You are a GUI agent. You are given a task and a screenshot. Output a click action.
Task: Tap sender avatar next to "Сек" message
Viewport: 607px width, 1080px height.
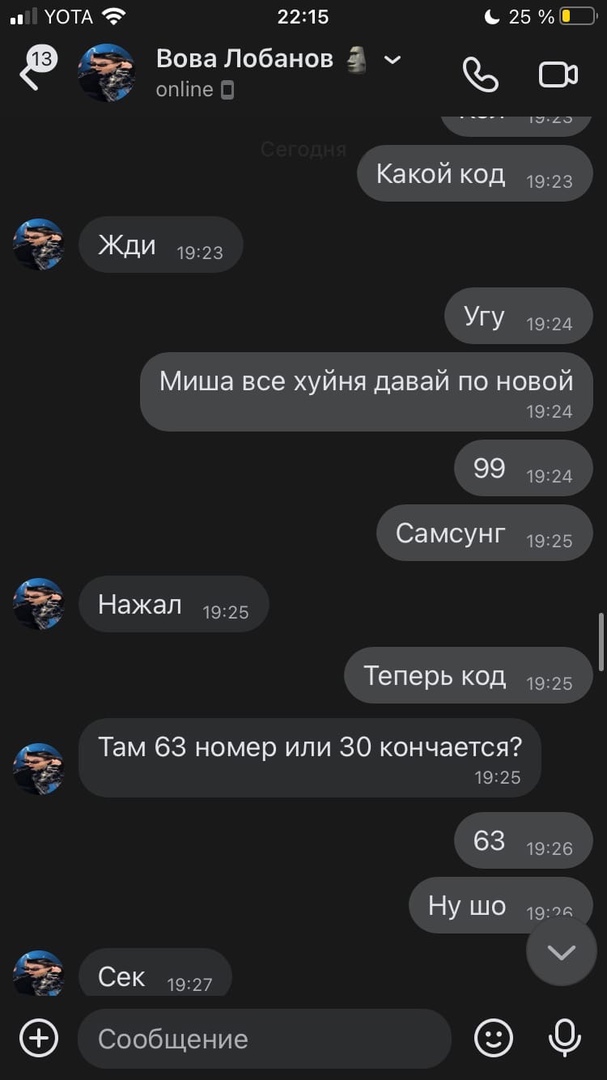(x=39, y=973)
